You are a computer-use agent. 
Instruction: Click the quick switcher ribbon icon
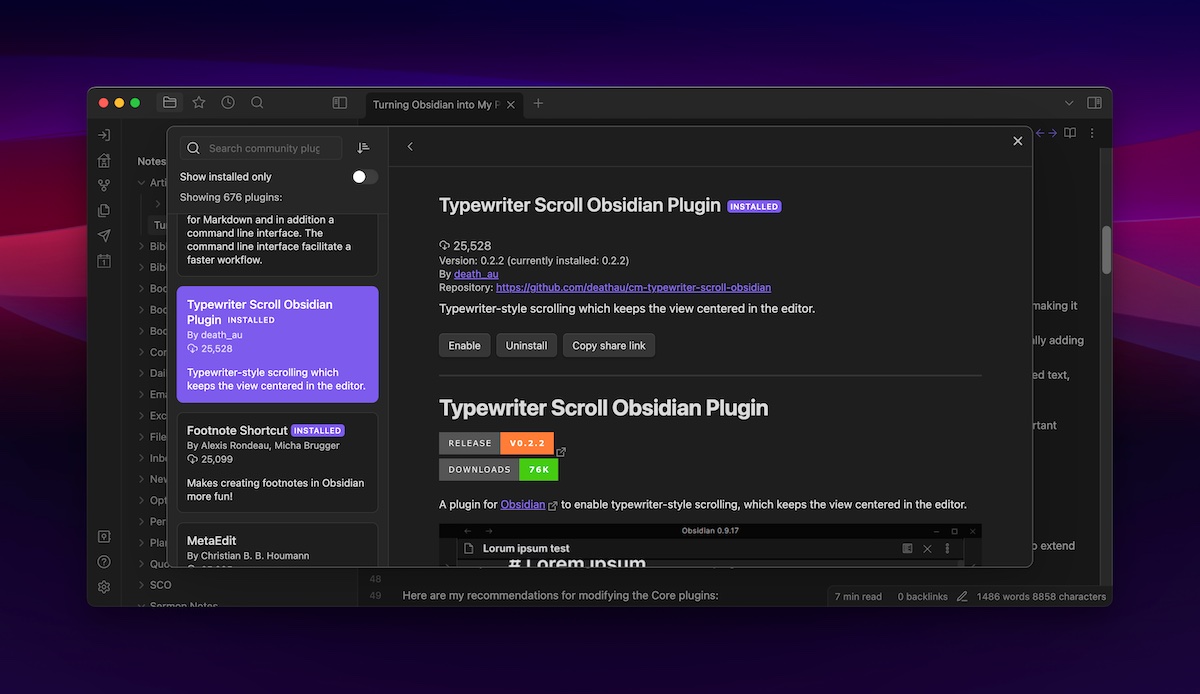click(104, 135)
